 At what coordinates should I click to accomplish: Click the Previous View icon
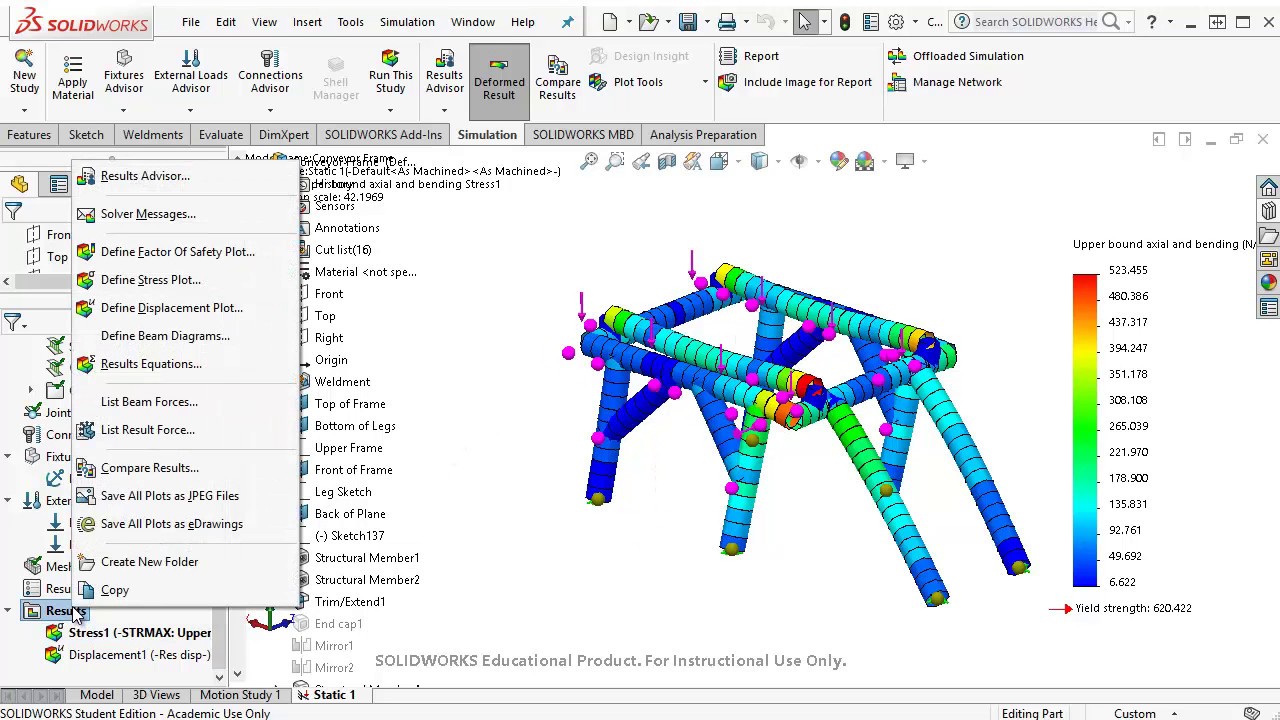point(641,161)
